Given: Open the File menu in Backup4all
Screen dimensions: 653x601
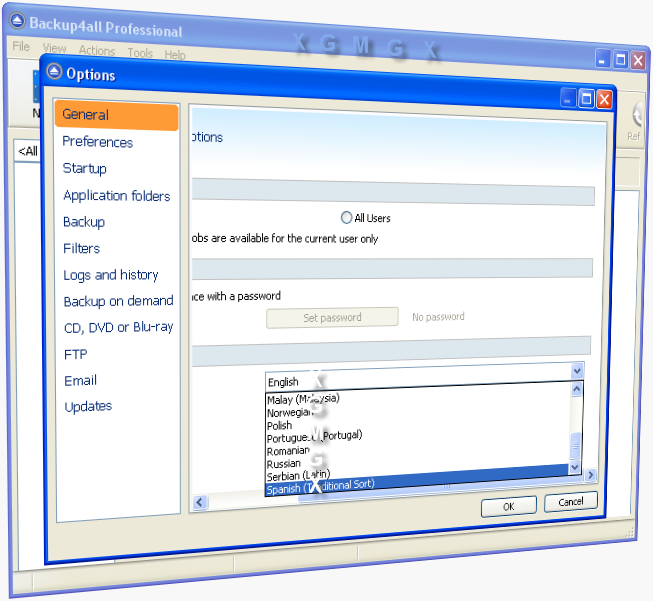Looking at the screenshot, I should pos(21,46).
